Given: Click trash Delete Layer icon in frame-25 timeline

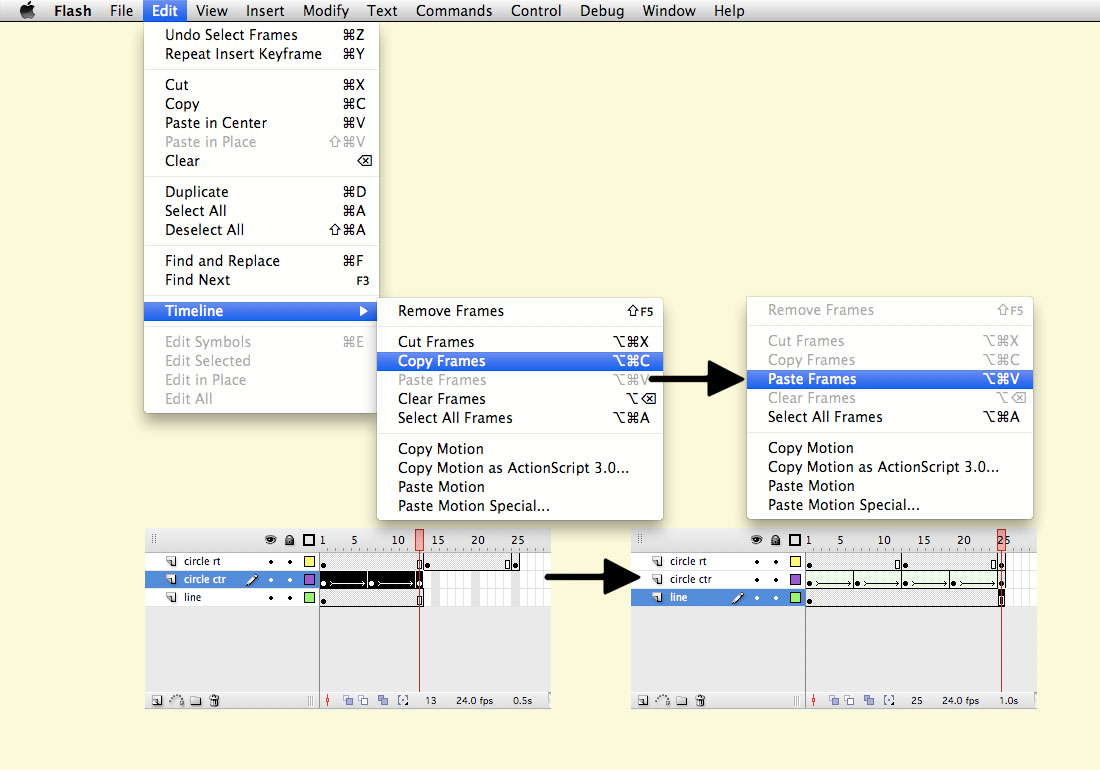Looking at the screenshot, I should [700, 701].
